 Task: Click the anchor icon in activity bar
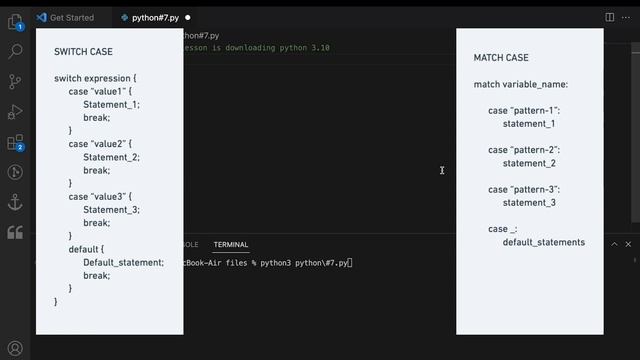point(16,202)
